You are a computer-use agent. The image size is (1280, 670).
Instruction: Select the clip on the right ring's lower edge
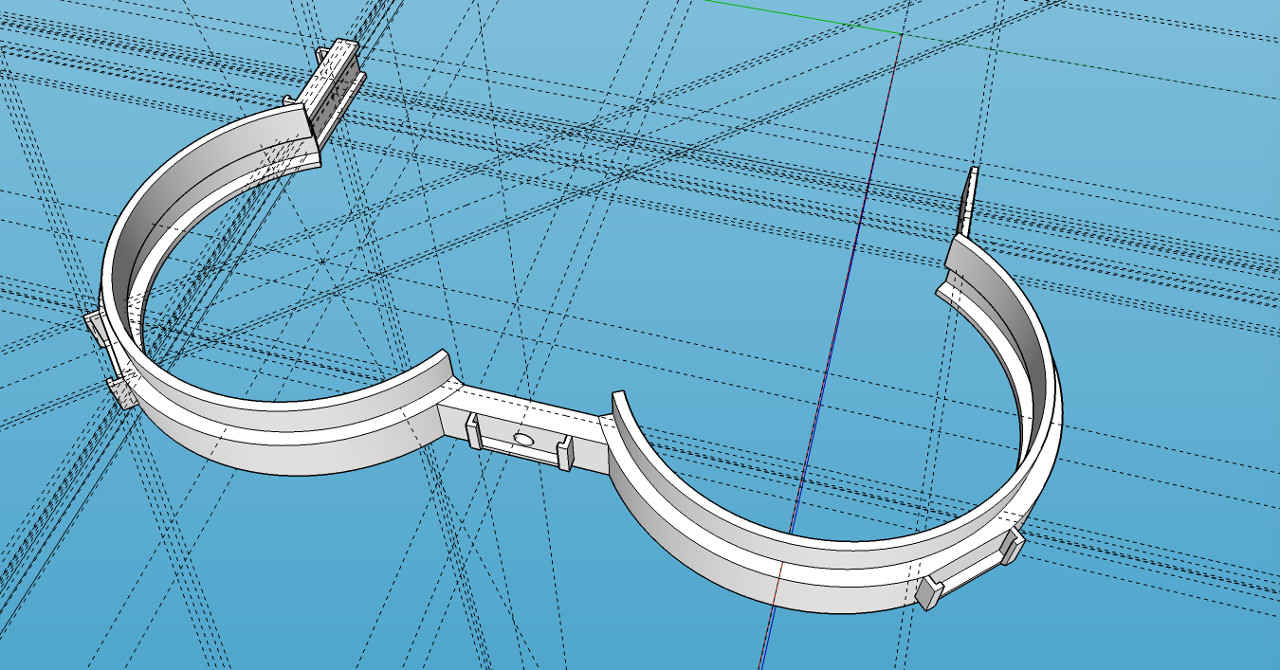point(970,568)
